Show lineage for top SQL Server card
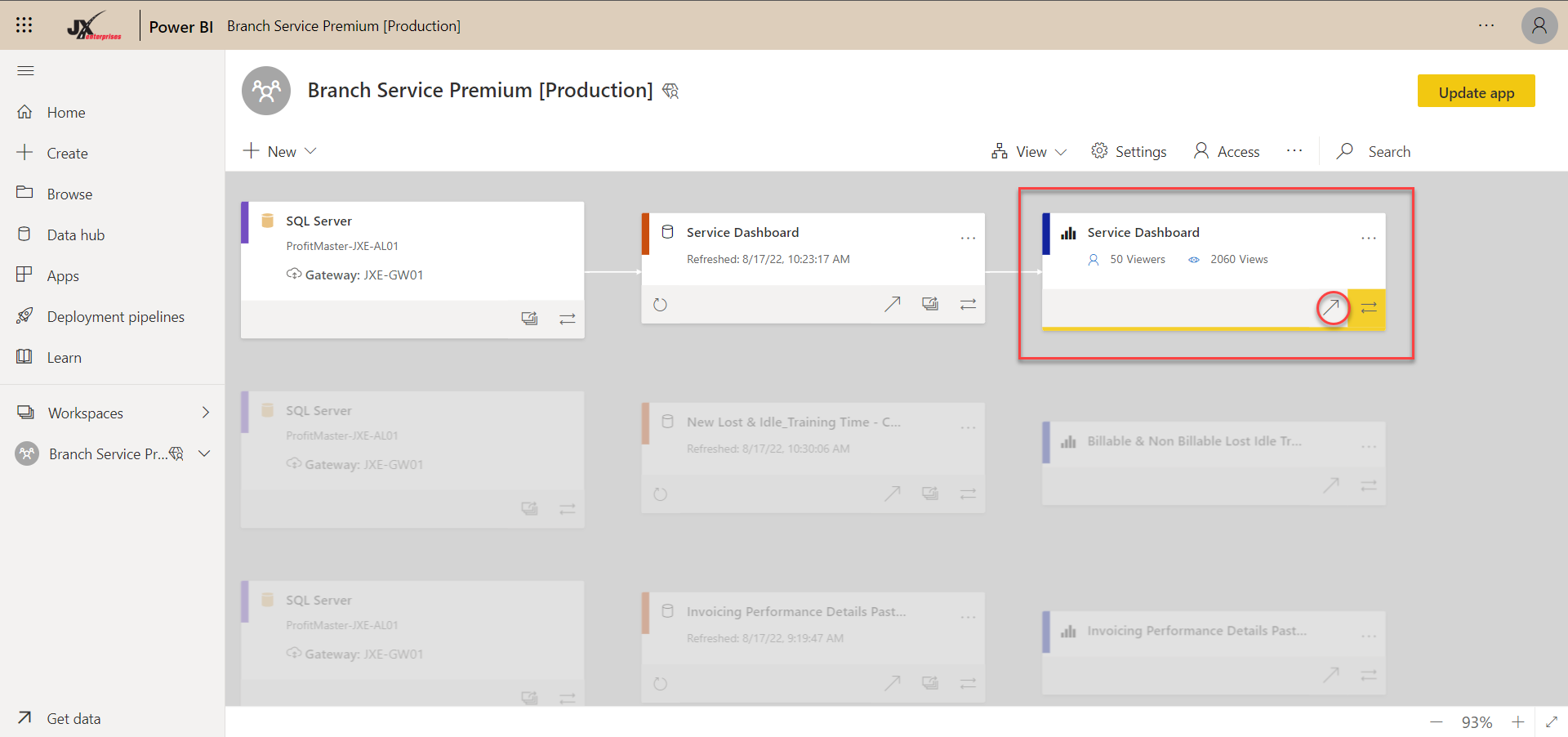The height and width of the screenshot is (737, 1568). 568,319
